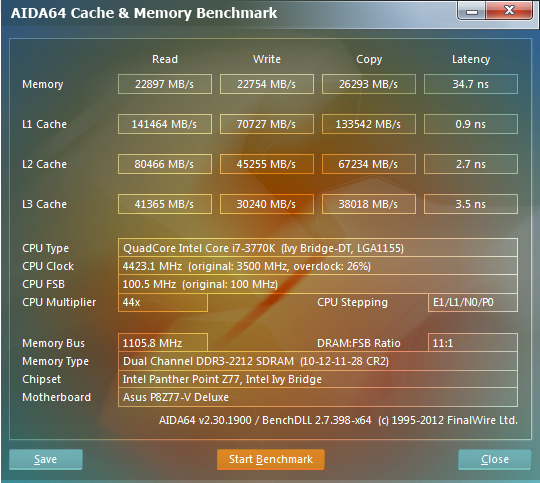Select the Memory Write value box
This screenshot has height=483, width=540.
click(267, 84)
